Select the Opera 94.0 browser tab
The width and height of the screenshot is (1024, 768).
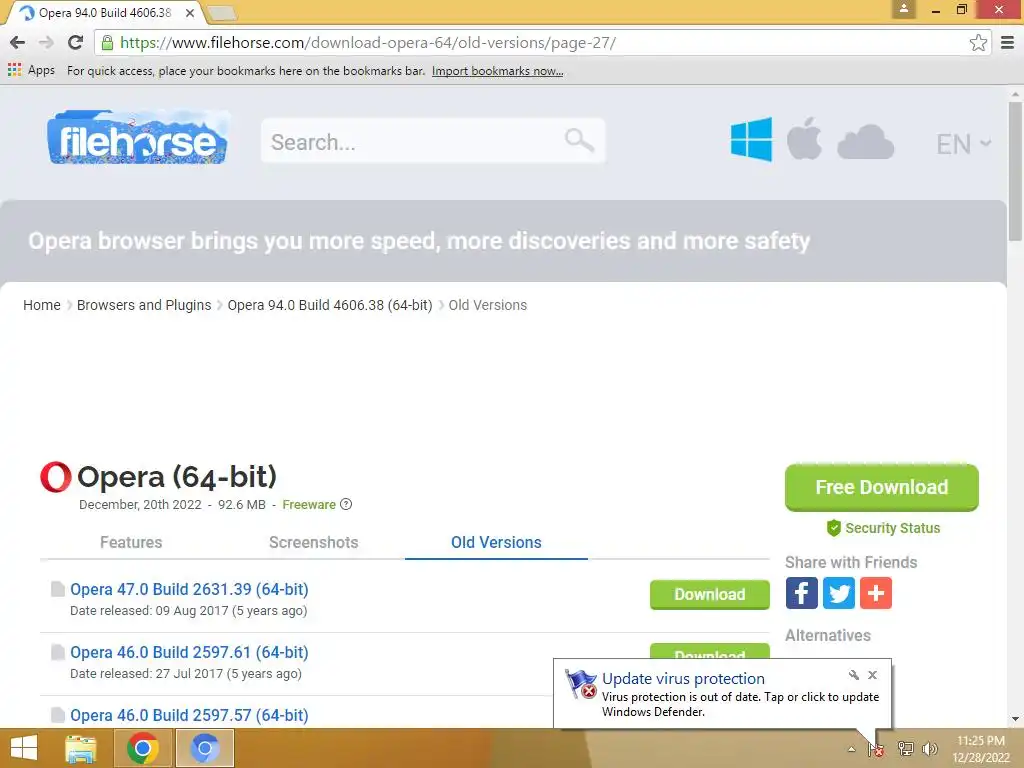(x=104, y=12)
